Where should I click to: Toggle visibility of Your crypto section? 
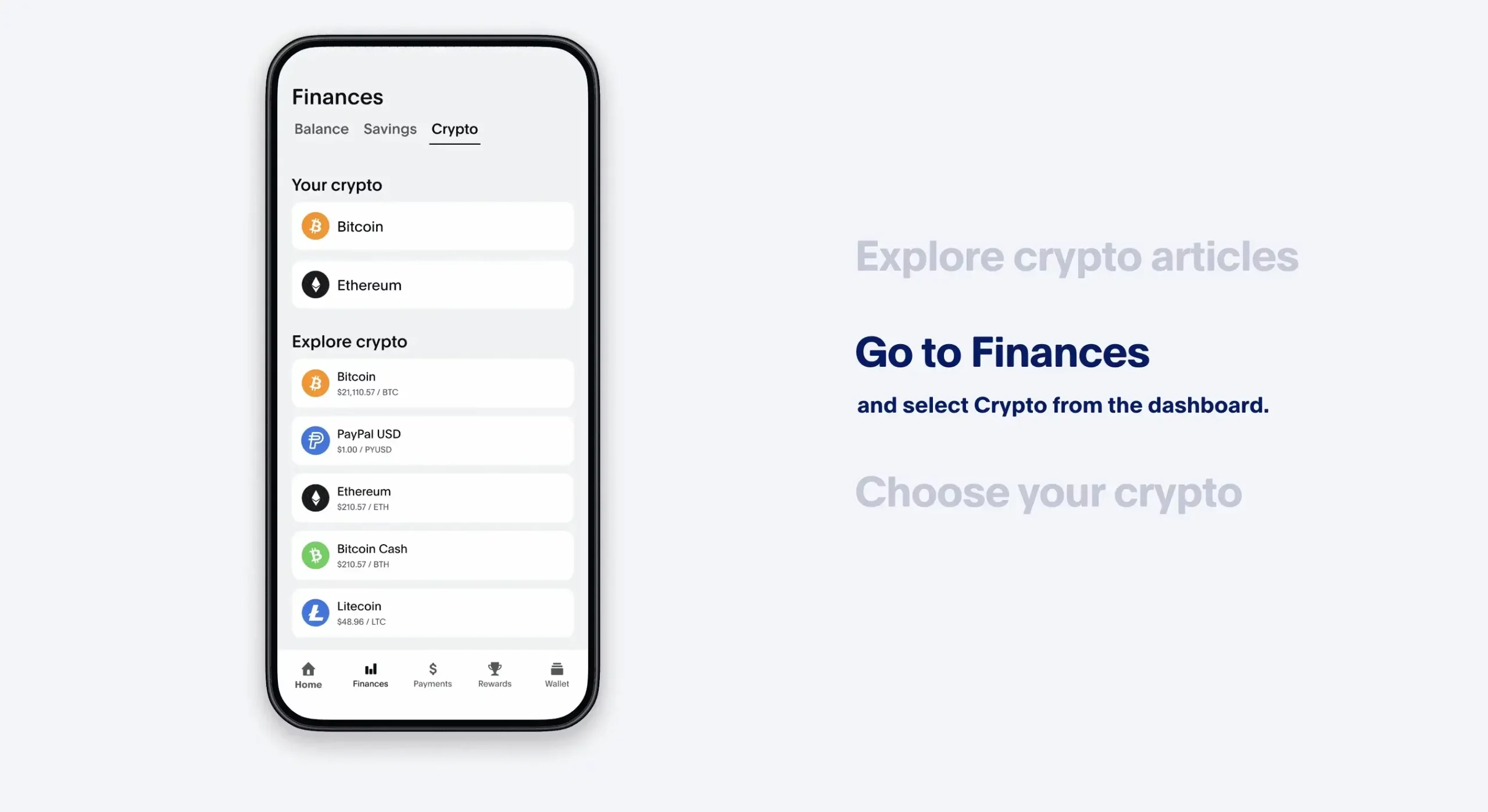(337, 184)
